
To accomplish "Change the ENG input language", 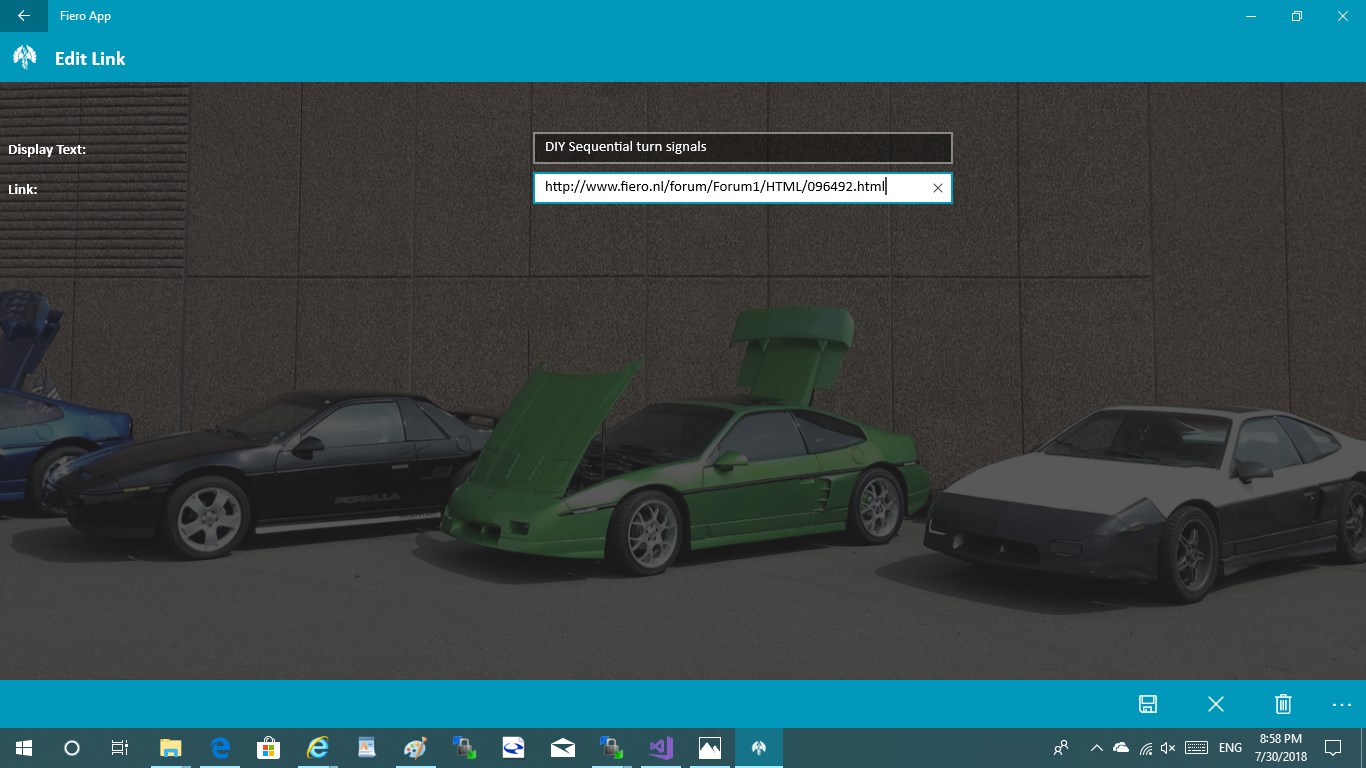I will [x=1230, y=748].
